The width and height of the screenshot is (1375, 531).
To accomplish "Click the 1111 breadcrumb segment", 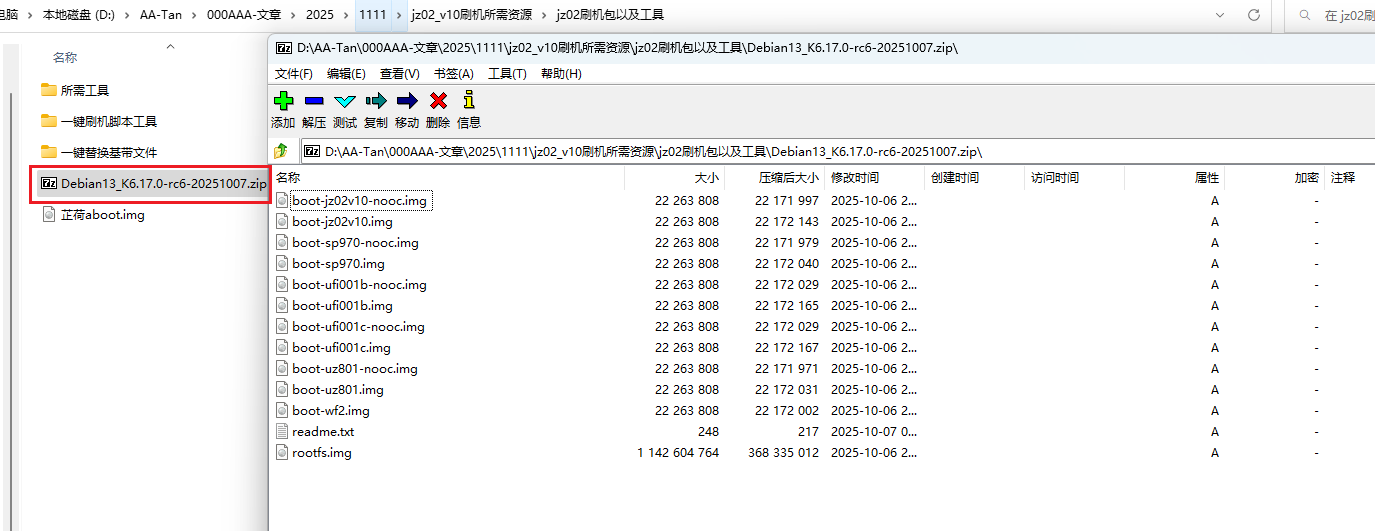I will [x=373, y=15].
